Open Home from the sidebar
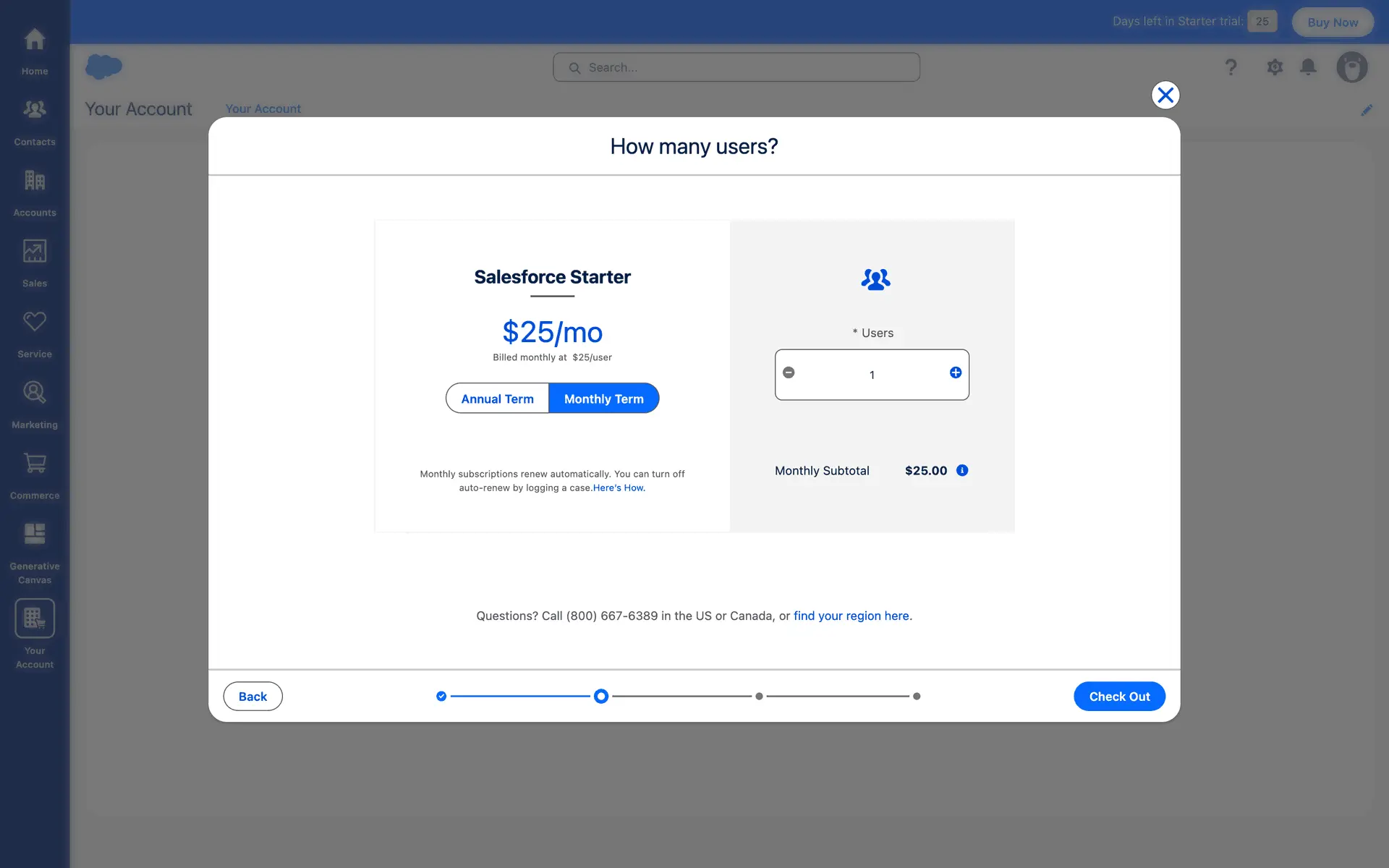 pos(34,49)
